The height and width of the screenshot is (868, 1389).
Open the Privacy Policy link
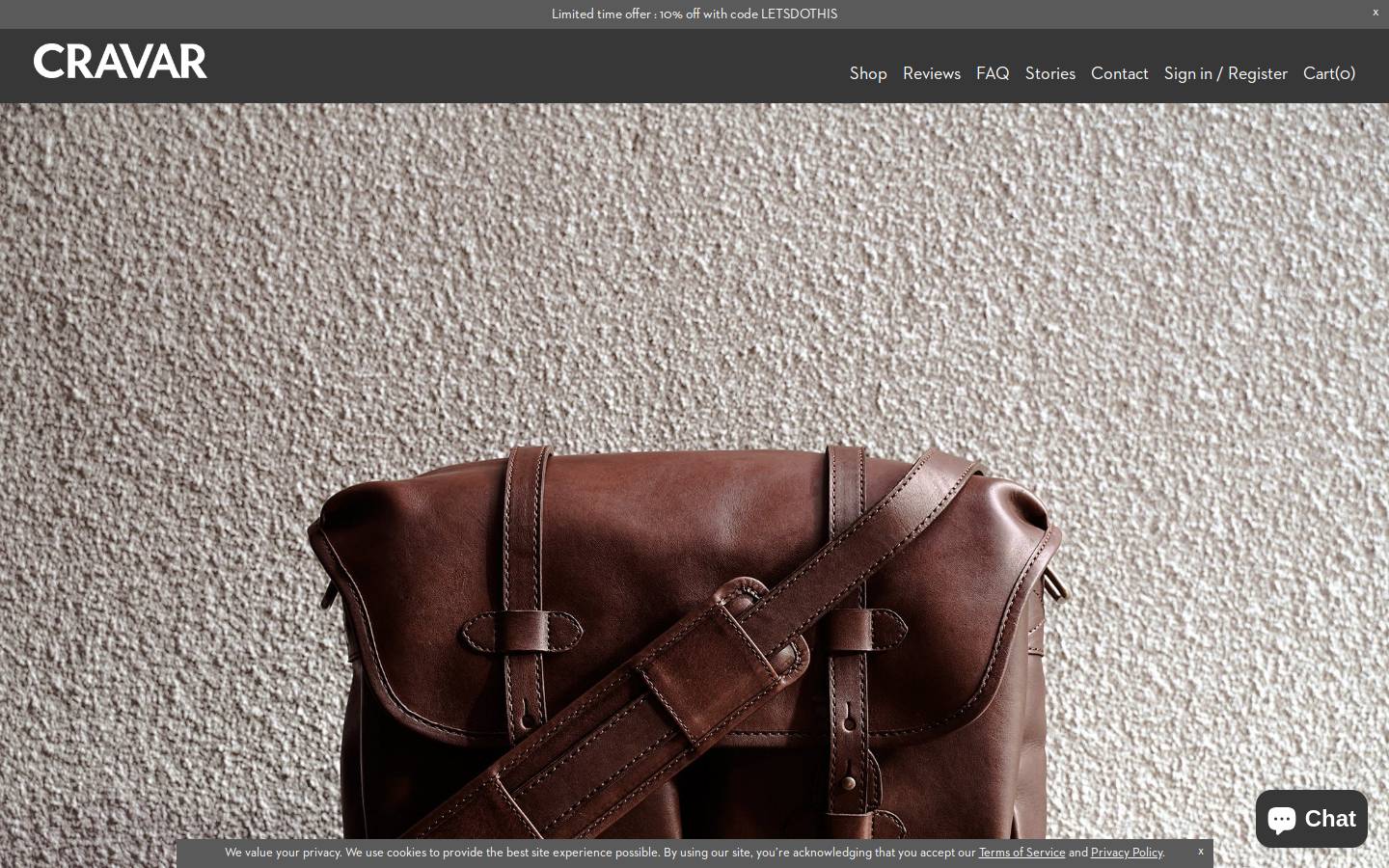[1127, 853]
